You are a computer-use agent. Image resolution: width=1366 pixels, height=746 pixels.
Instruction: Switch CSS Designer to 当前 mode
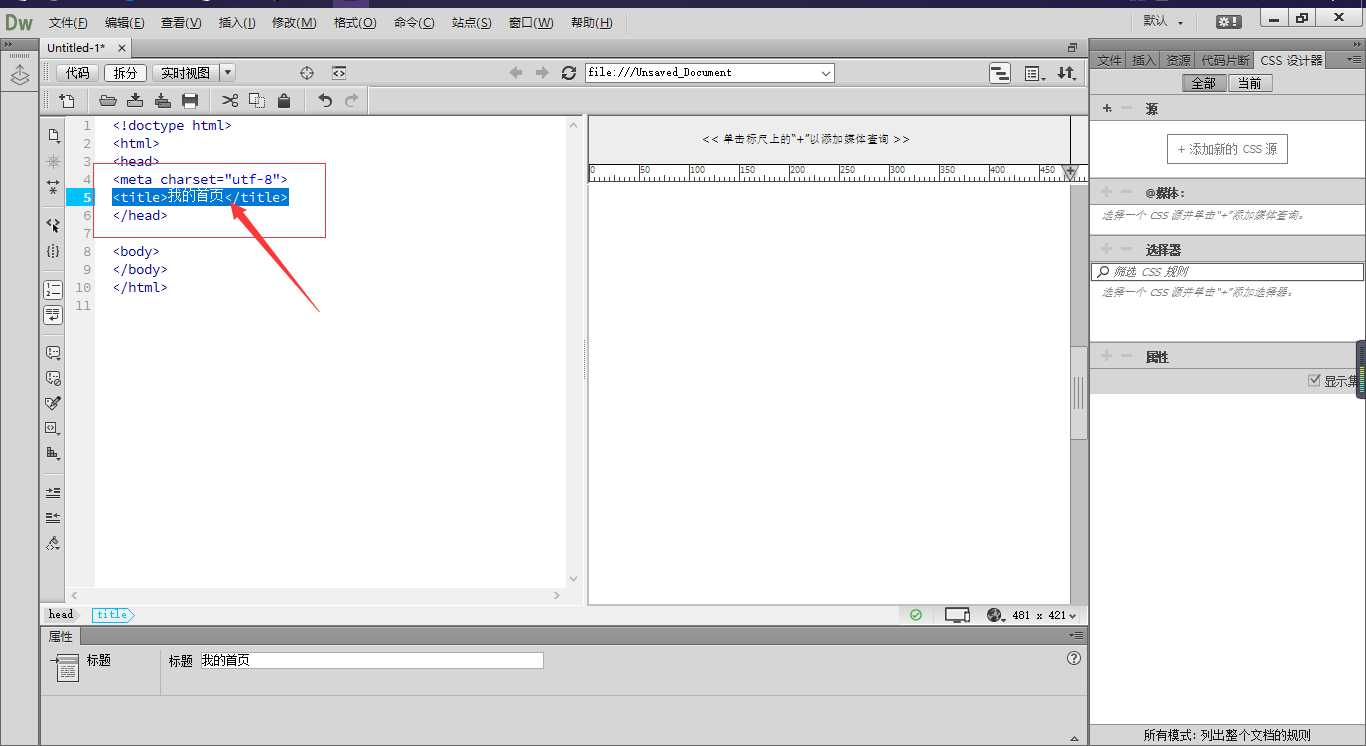pyautogui.click(x=1250, y=83)
